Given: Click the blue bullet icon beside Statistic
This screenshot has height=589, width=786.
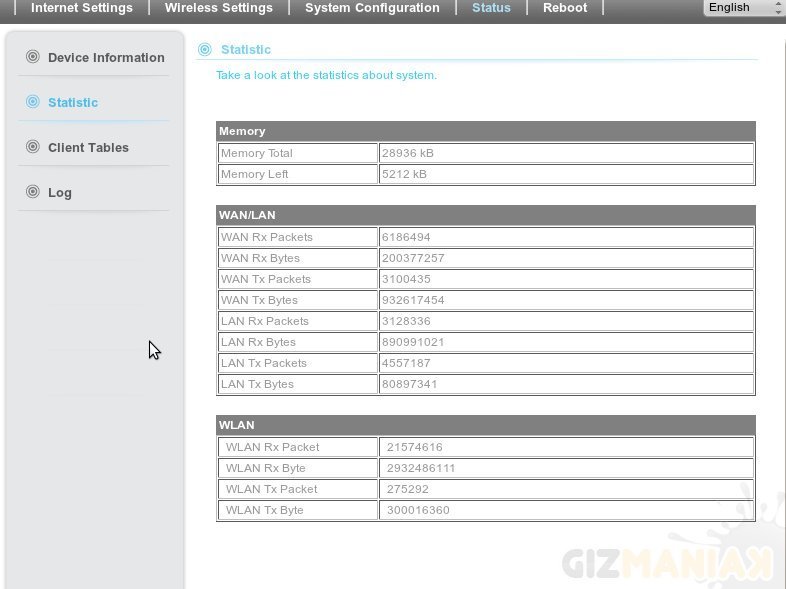Looking at the screenshot, I should [33, 102].
